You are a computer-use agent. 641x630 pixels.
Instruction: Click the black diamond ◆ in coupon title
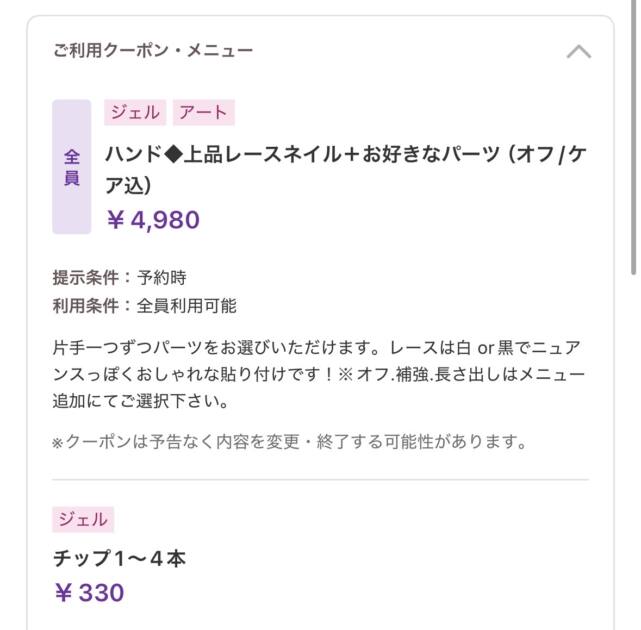pyautogui.click(x=173, y=155)
